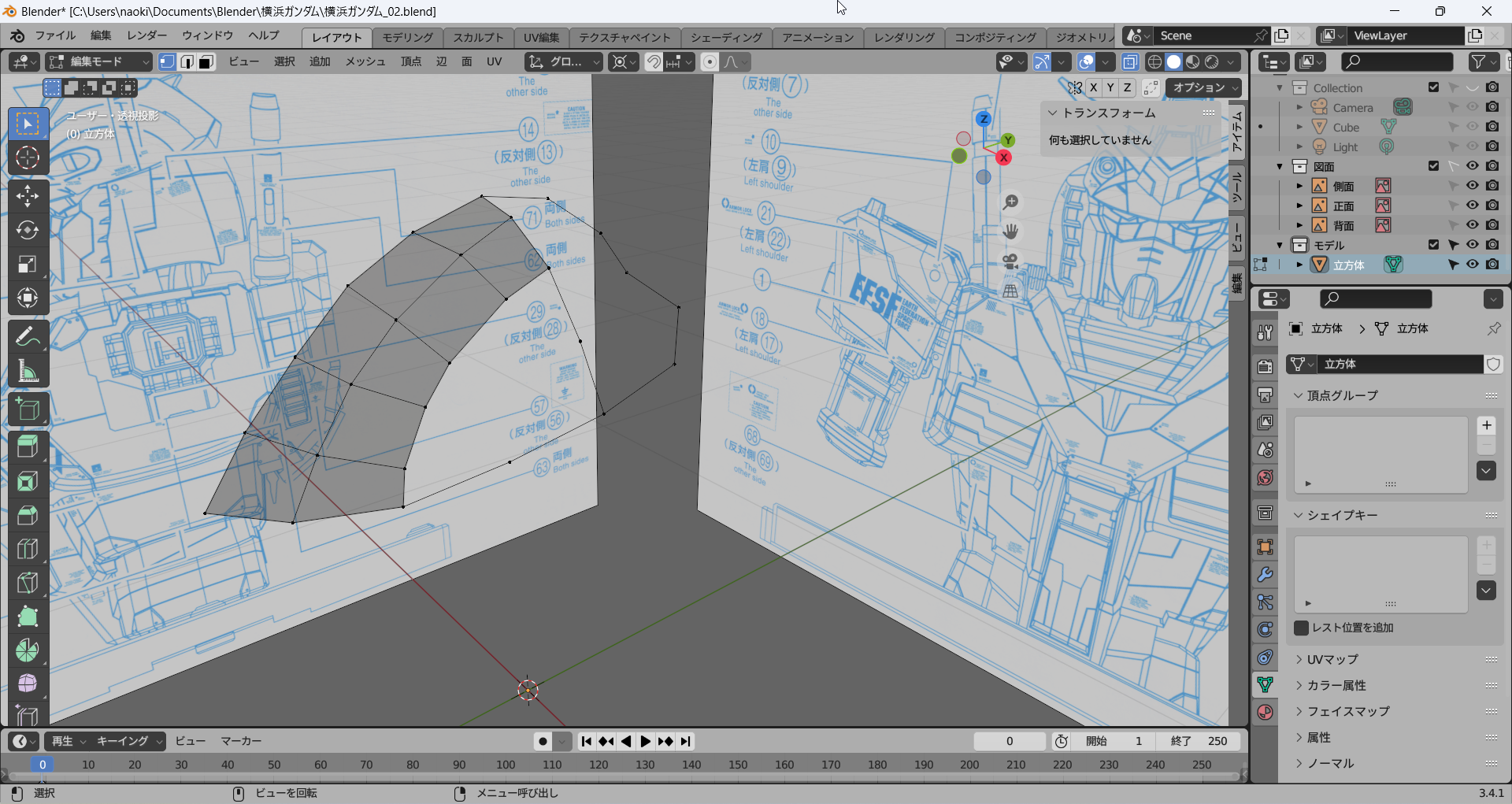Collapse the 頂点グループ panel

(x=1342, y=395)
